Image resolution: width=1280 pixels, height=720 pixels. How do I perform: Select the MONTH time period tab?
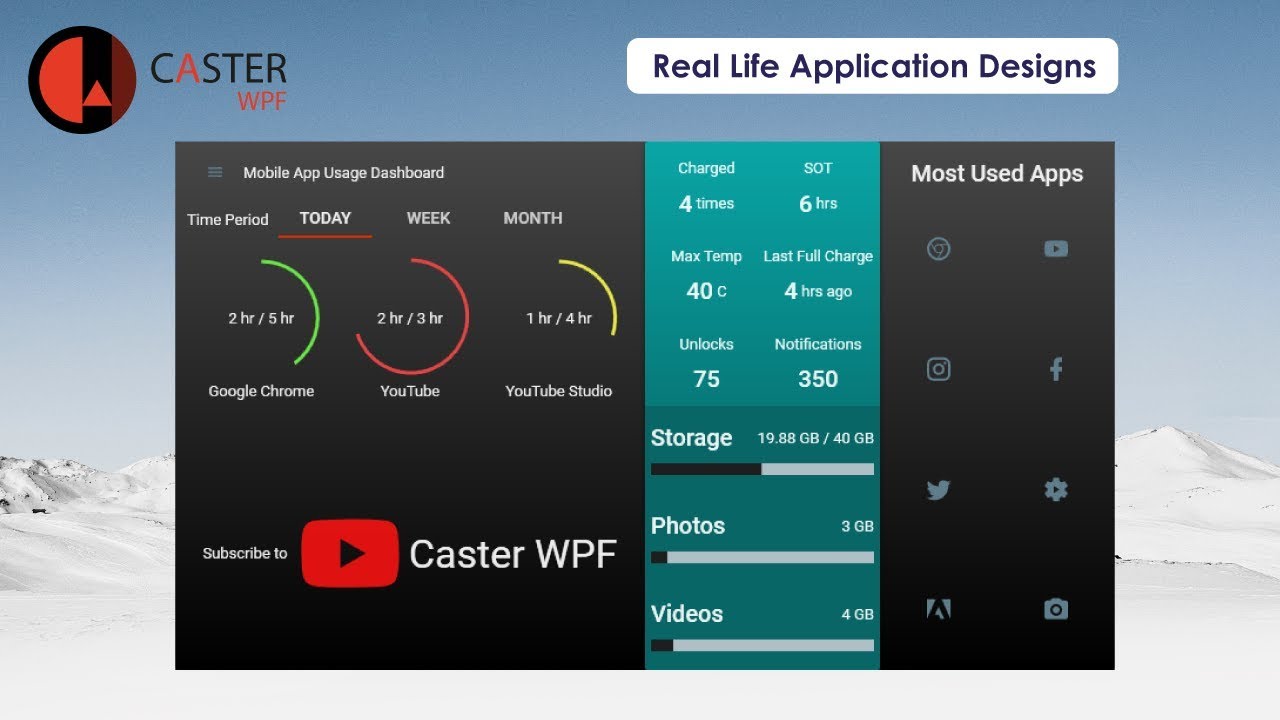(533, 218)
